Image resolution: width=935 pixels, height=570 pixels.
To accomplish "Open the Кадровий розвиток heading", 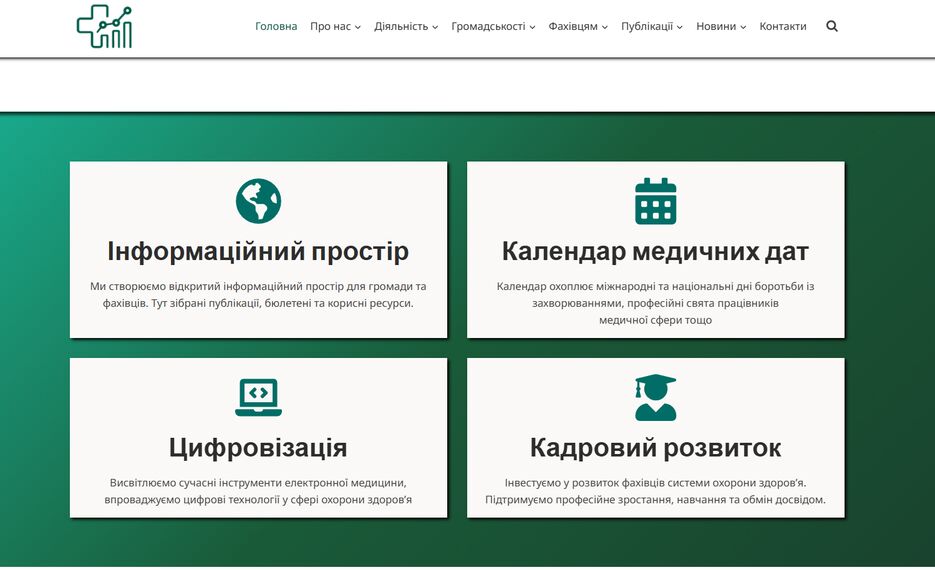I will (655, 447).
